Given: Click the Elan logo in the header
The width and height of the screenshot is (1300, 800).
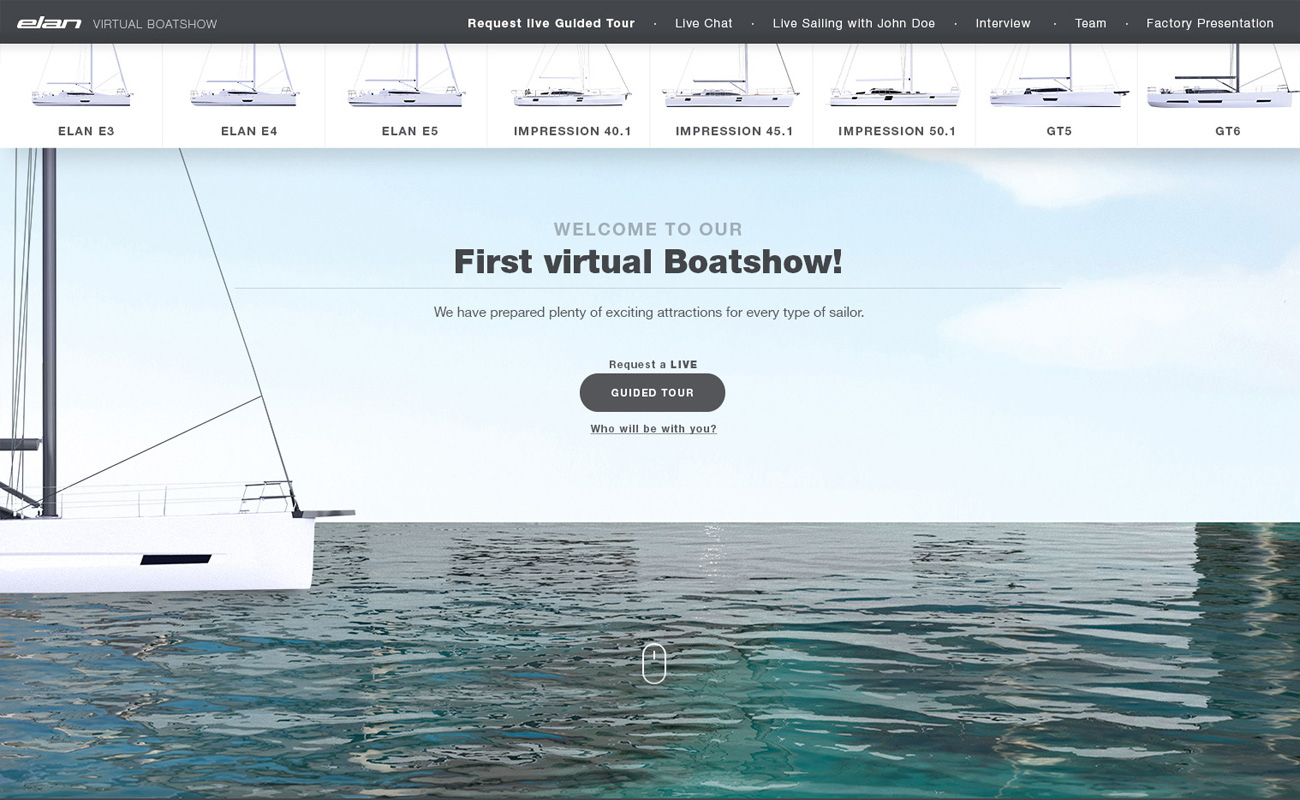Looking at the screenshot, I should tap(49, 23).
